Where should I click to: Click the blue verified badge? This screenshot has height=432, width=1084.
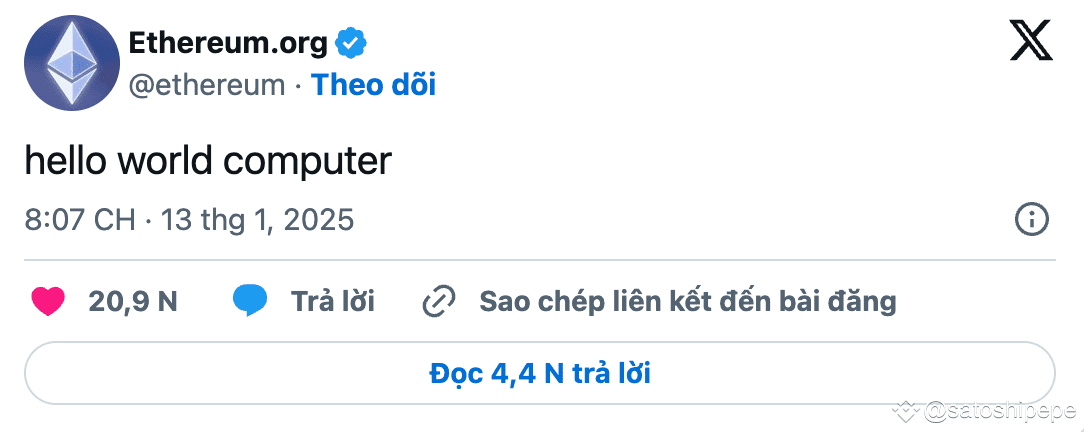point(351,43)
